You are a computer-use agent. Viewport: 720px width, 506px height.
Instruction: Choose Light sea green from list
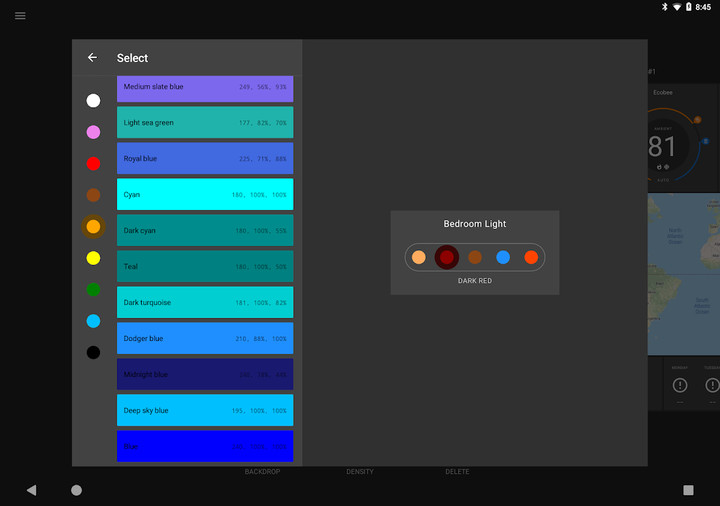click(x=205, y=123)
